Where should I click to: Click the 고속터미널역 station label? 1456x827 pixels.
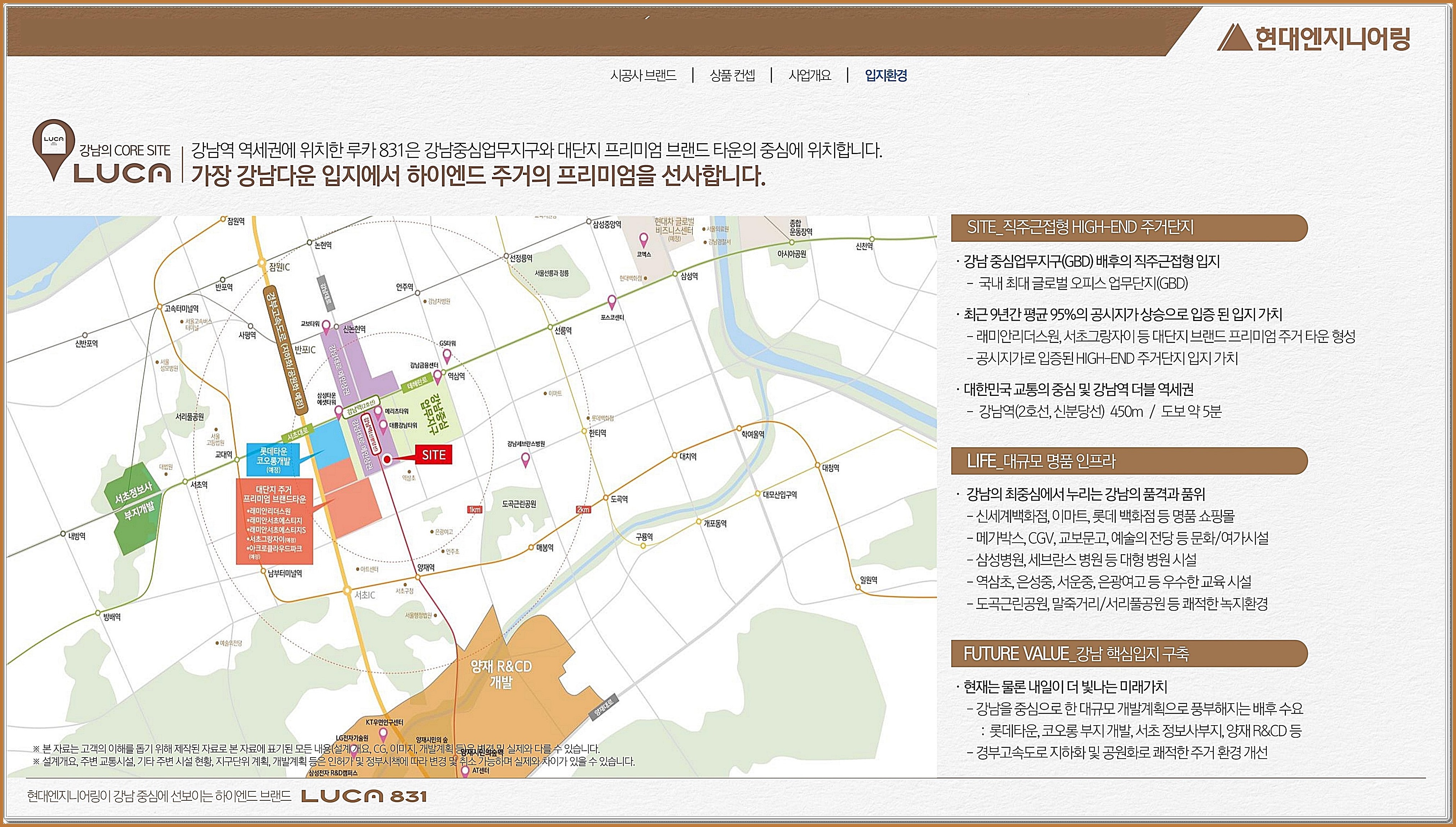click(x=182, y=308)
